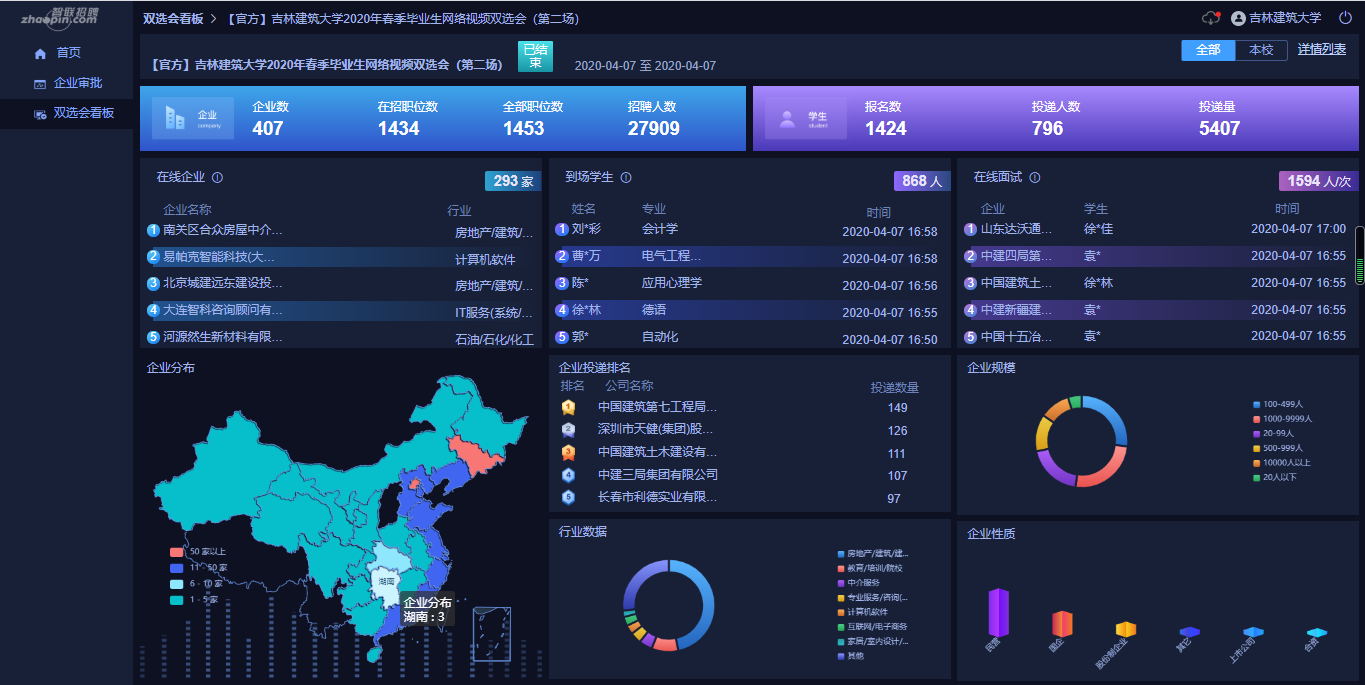Image resolution: width=1365 pixels, height=685 pixels.
Task: Toggle the 房地产/建筑 industry legend entry
Action: 873,553
